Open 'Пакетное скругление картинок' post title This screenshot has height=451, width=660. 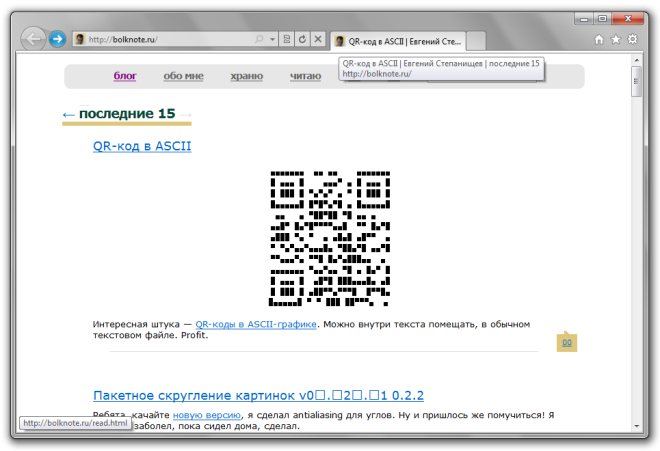tap(258, 395)
